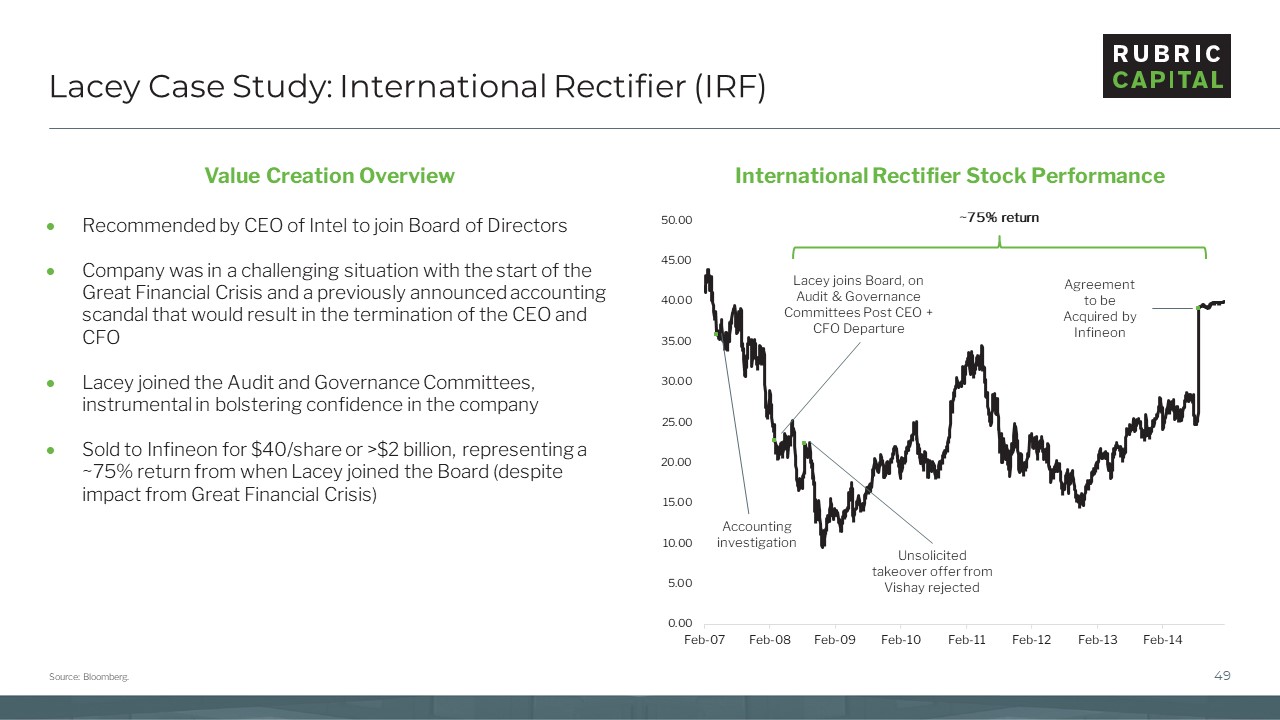This screenshot has height=720, width=1280.
Task: Select the 40.00 y-axis value
Action: [676, 300]
